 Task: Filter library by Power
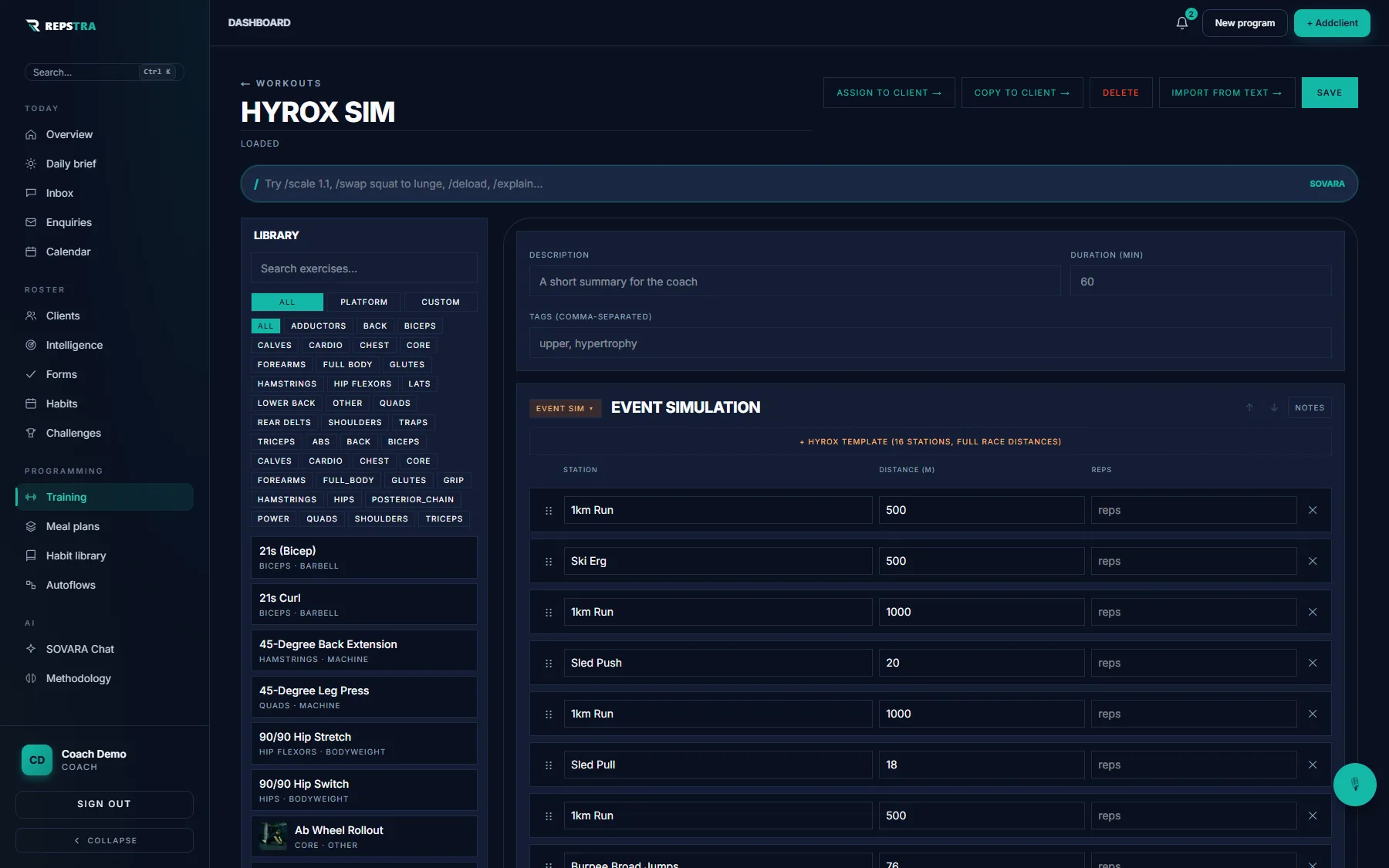tap(273, 518)
